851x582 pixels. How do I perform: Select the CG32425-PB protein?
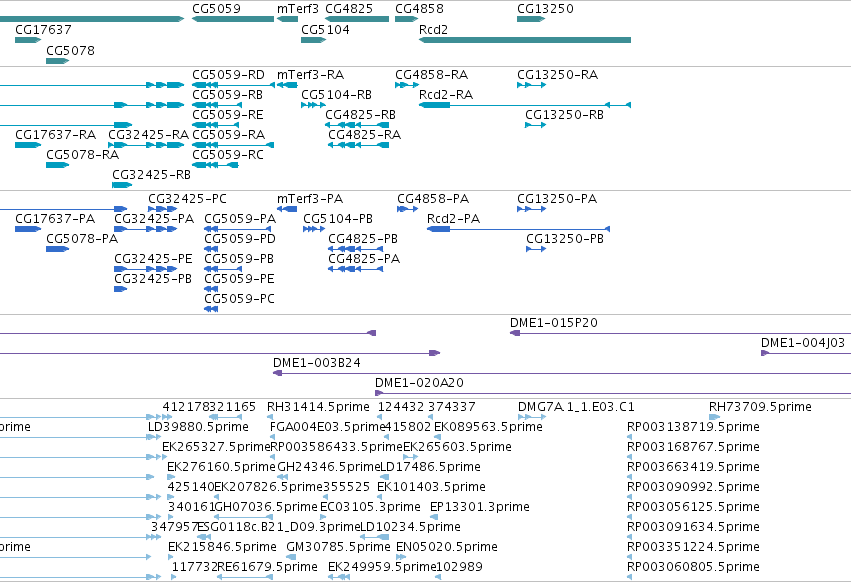(x=120, y=289)
